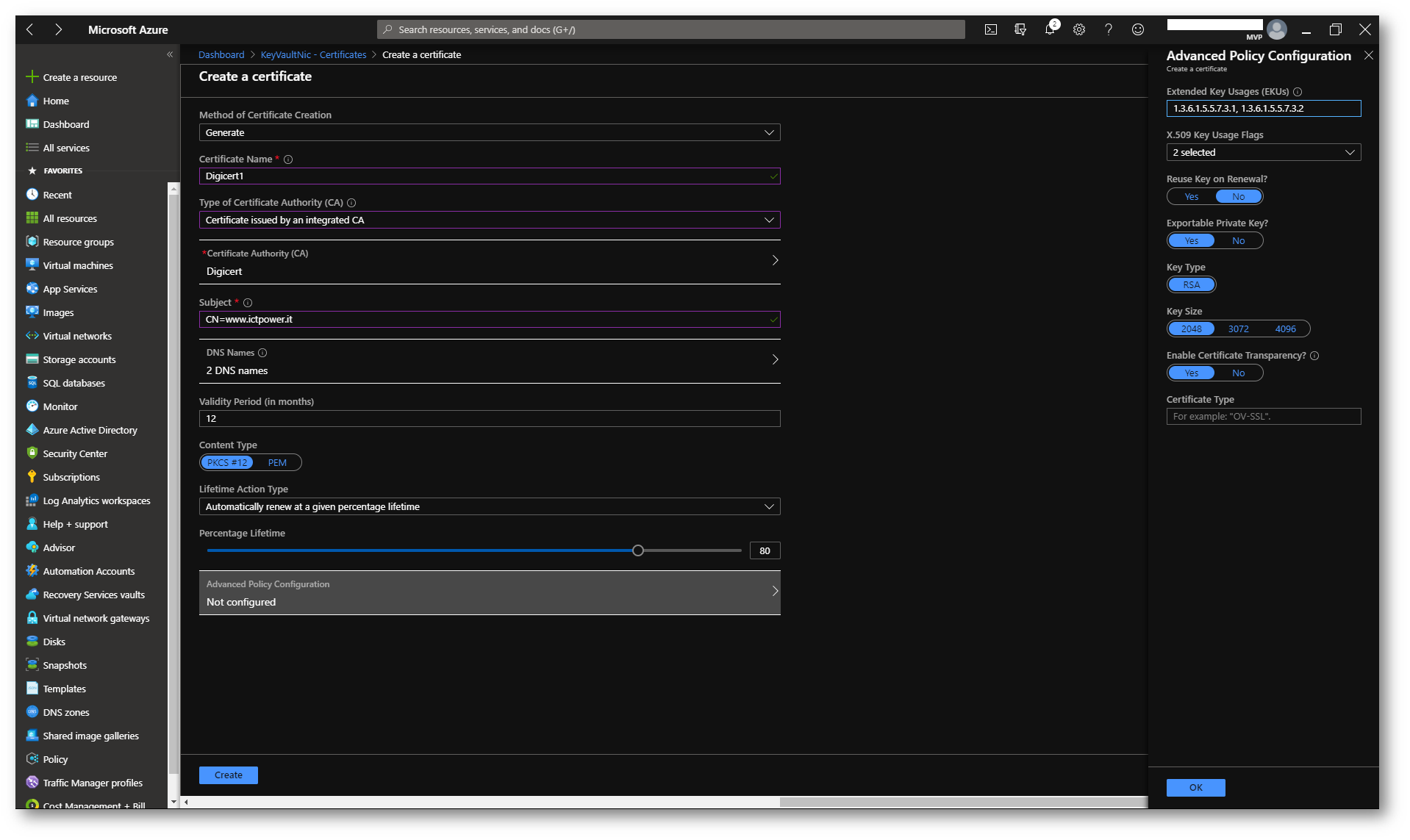Open the Help question mark

coord(1108,29)
